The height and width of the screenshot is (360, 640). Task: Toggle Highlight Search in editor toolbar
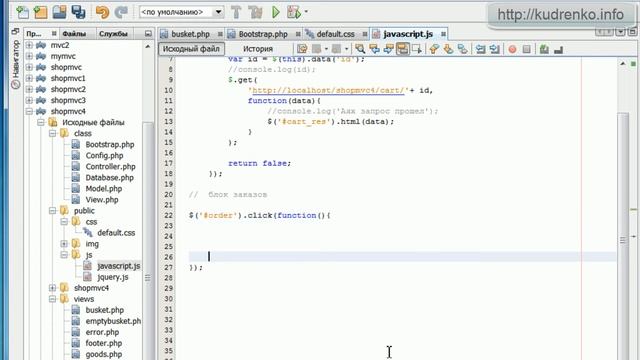click(402, 49)
